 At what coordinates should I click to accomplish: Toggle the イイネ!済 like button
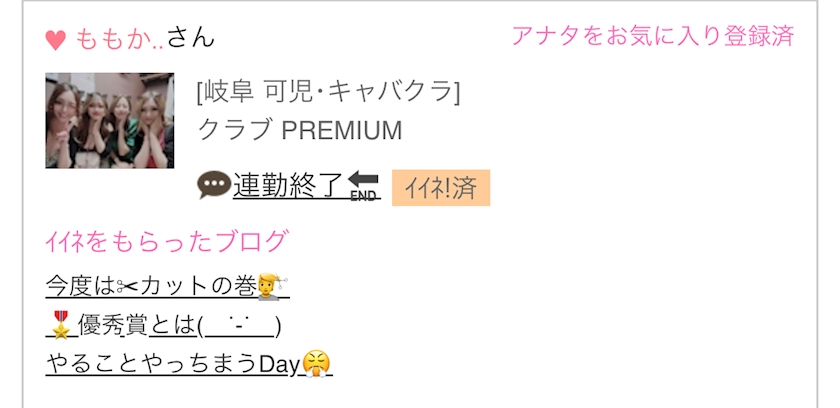[x=440, y=187]
